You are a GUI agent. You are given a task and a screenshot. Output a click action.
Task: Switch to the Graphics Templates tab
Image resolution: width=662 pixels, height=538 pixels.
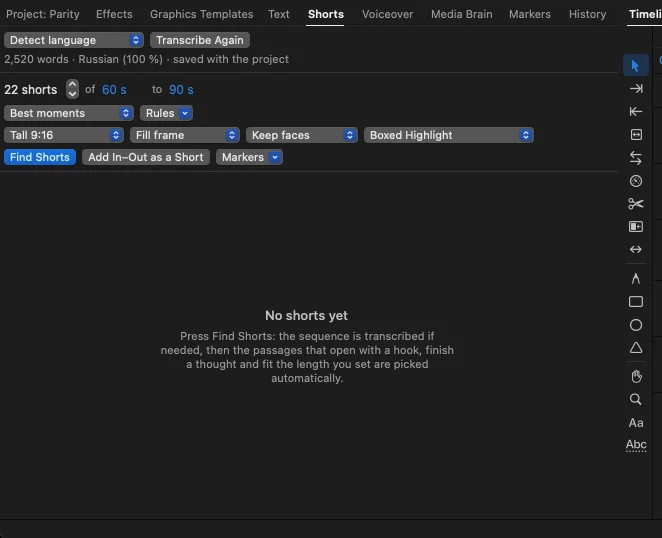[201, 14]
